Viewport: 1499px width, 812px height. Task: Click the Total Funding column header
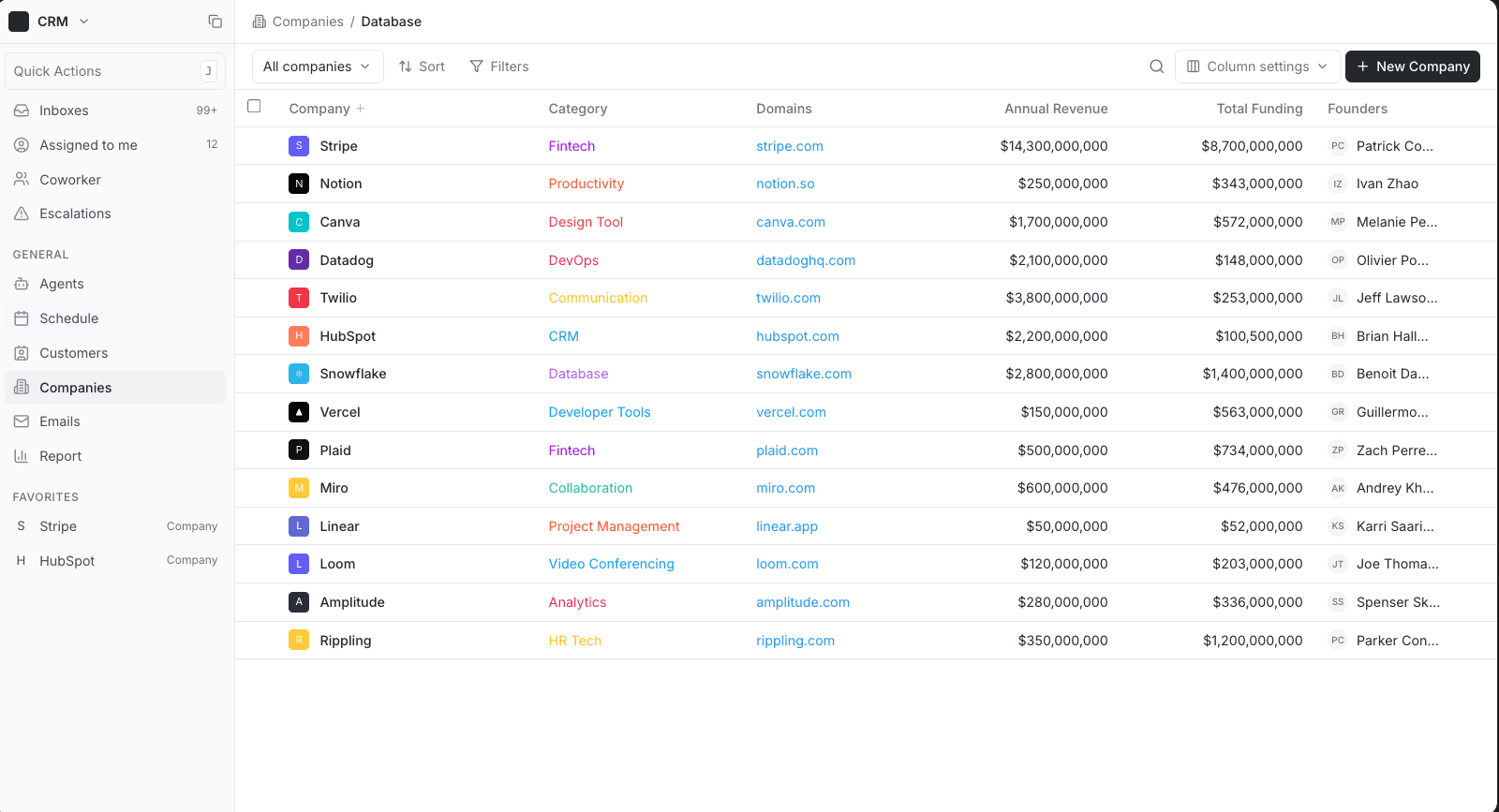1259,109
